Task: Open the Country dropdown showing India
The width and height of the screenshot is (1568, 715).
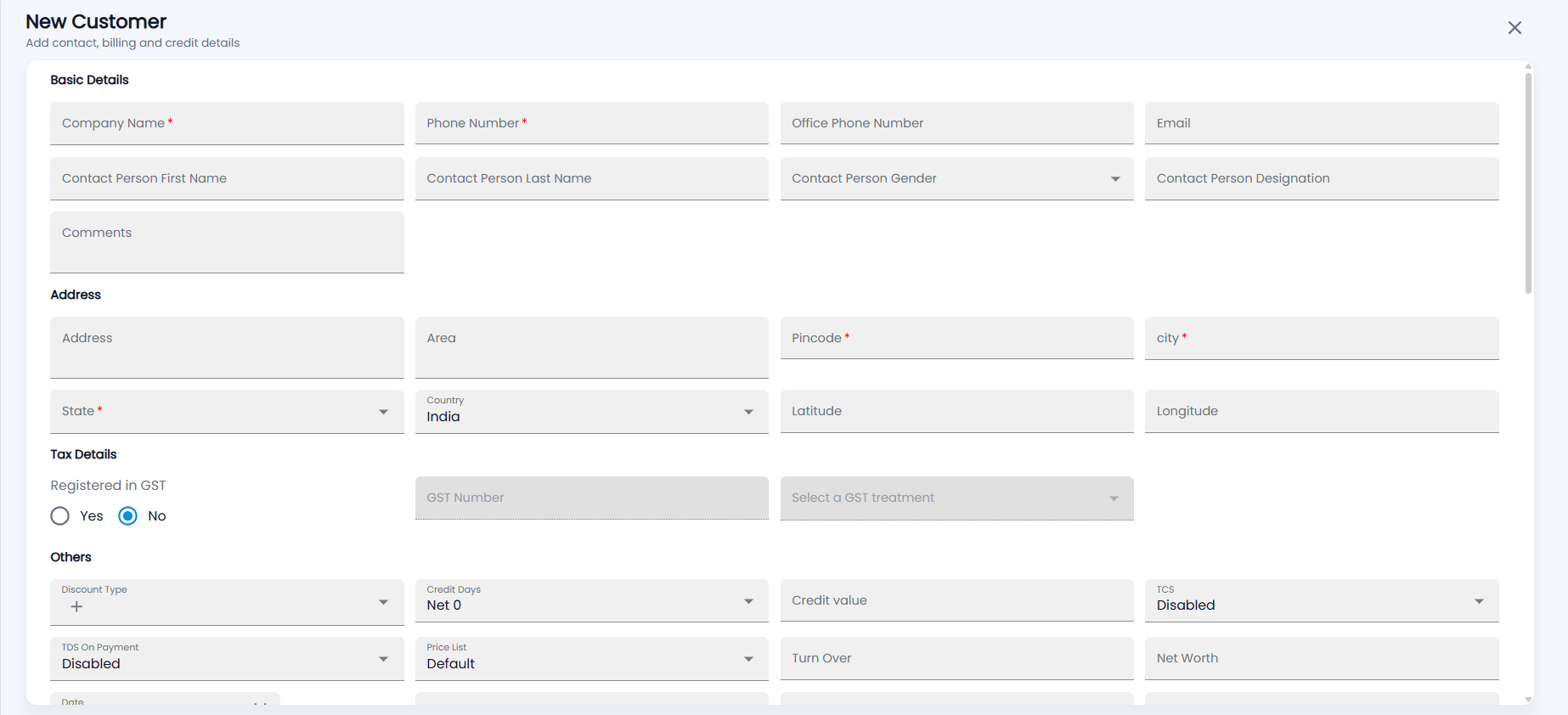Action: [x=592, y=412]
